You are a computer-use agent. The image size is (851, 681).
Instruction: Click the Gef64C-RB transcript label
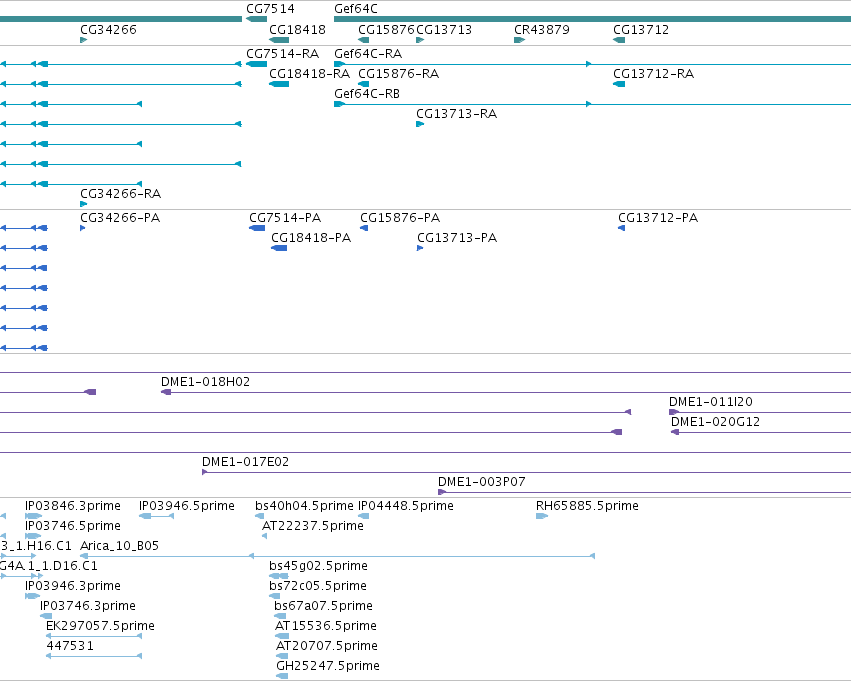(x=367, y=93)
